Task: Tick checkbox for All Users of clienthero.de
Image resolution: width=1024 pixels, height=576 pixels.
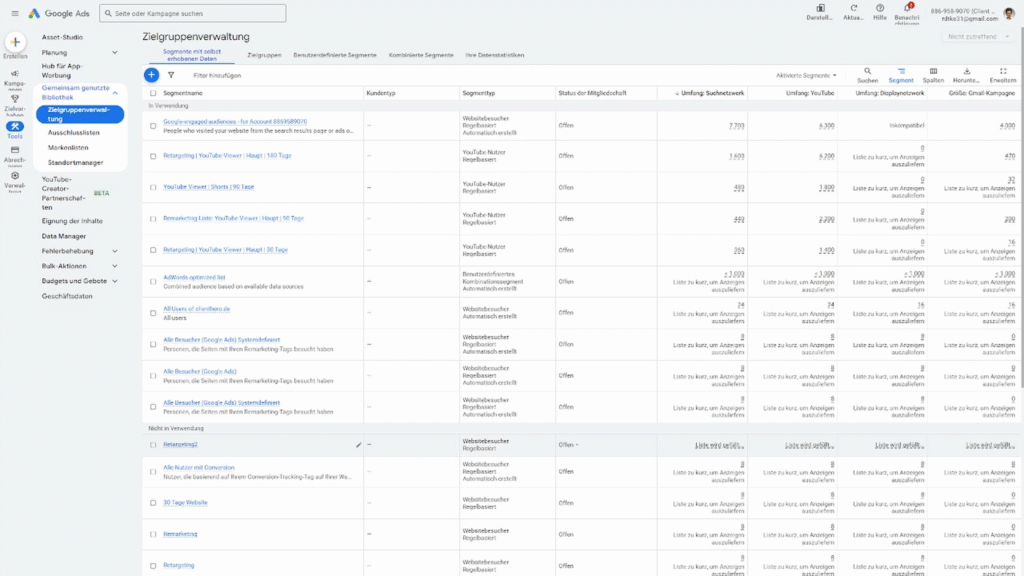Action: tap(153, 313)
